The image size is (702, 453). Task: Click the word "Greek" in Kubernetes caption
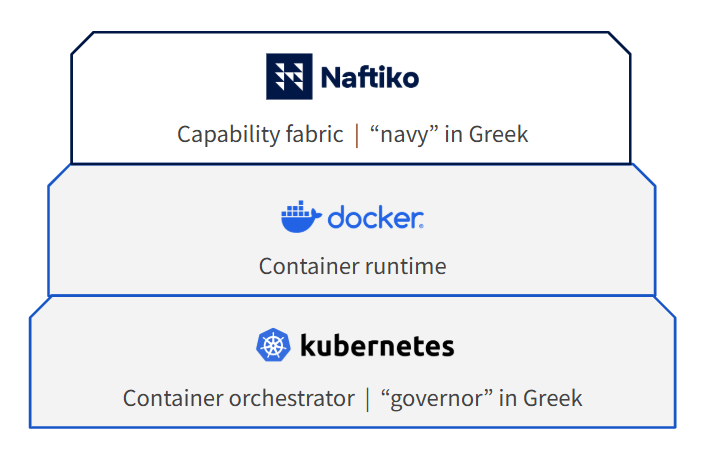pos(552,398)
